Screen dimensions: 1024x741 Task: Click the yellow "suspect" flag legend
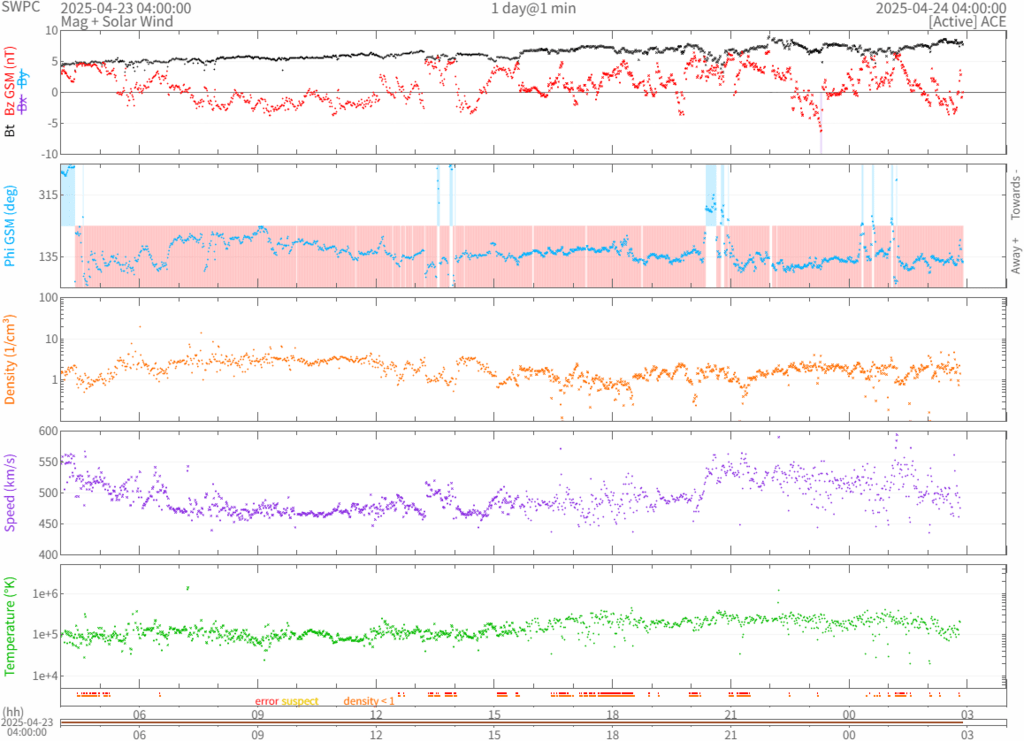pyautogui.click(x=300, y=701)
